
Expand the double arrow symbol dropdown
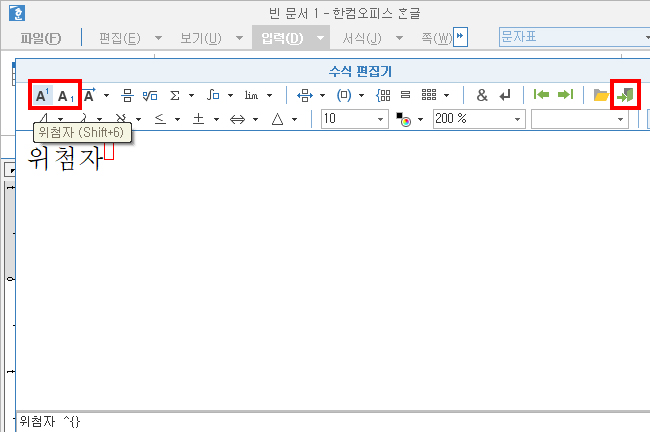(x=255, y=120)
